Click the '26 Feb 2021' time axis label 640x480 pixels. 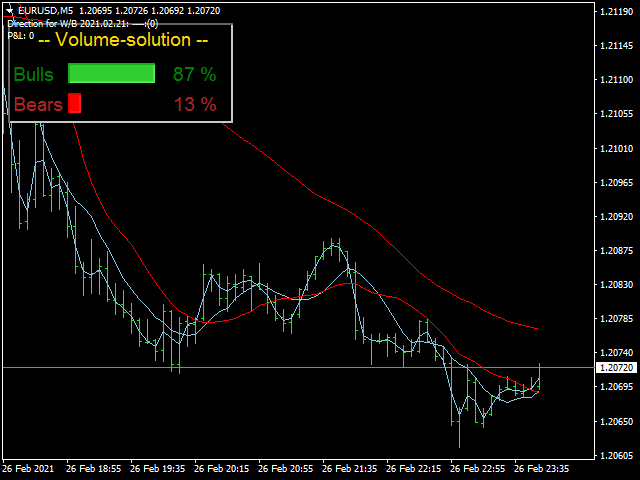pyautogui.click(x=29, y=469)
